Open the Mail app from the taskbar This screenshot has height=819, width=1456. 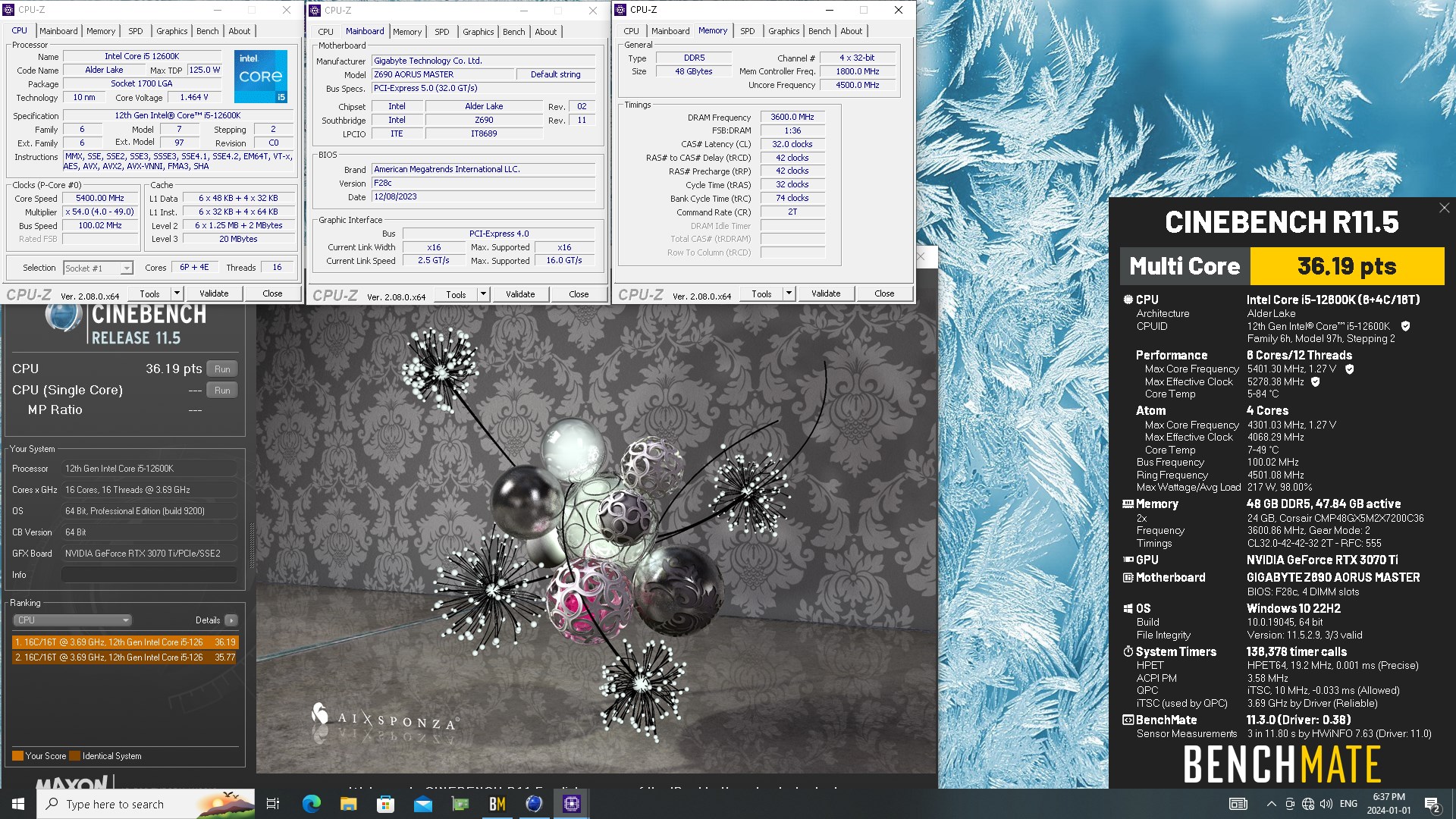click(423, 804)
